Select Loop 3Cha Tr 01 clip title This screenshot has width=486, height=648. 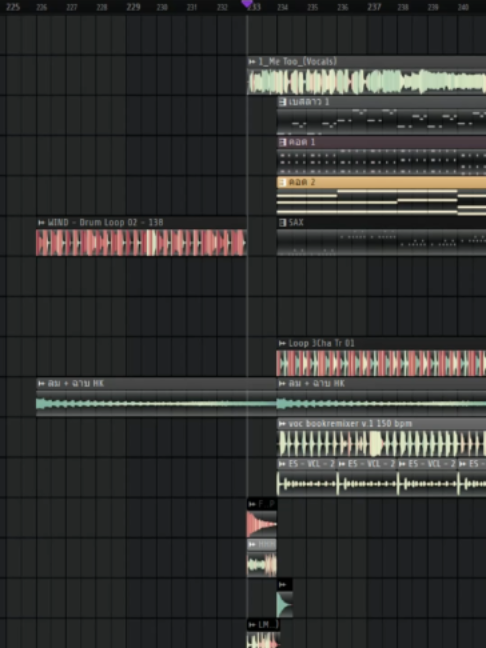coord(322,343)
